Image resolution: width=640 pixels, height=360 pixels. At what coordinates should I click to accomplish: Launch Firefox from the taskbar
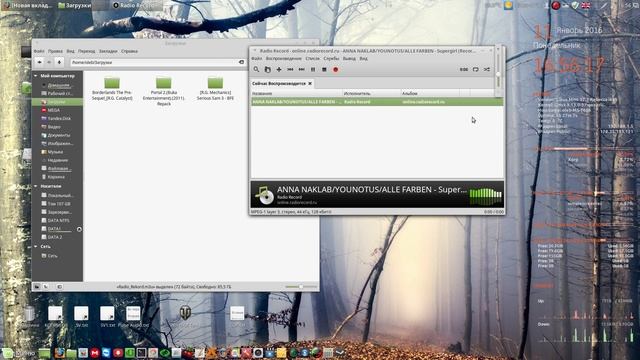[x=60, y=353]
